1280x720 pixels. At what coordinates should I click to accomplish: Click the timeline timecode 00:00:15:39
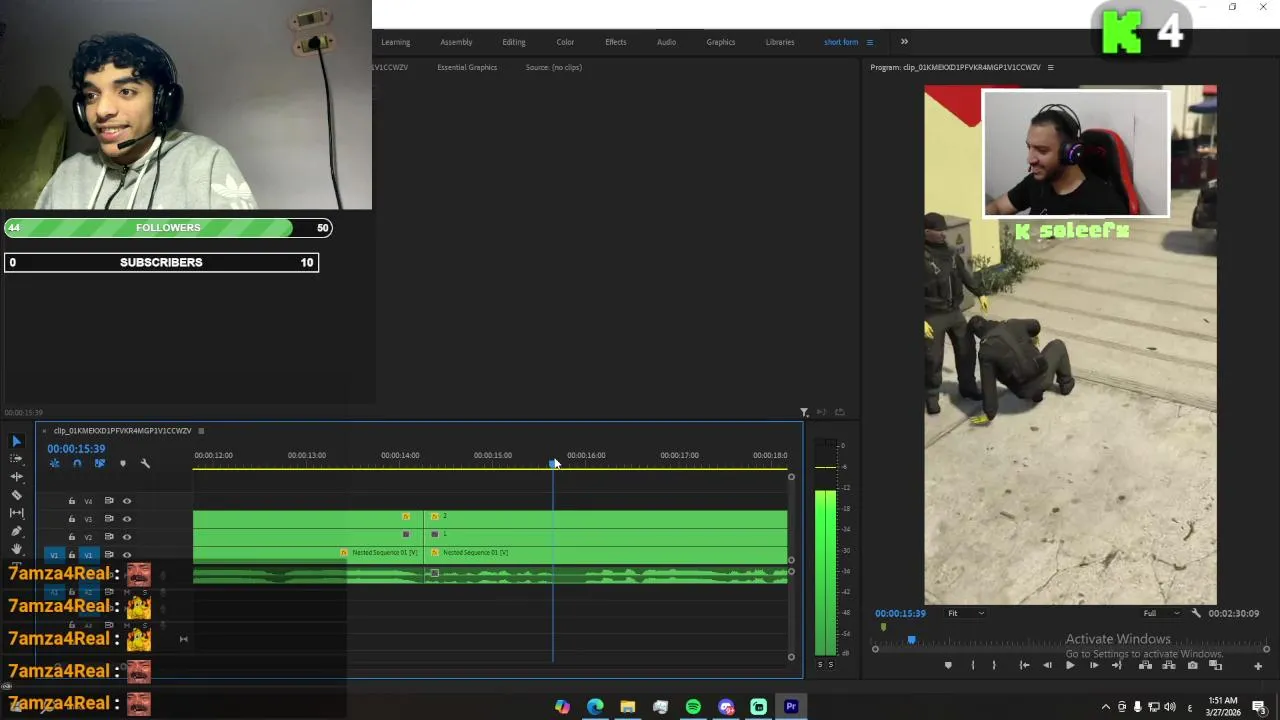[76, 449]
